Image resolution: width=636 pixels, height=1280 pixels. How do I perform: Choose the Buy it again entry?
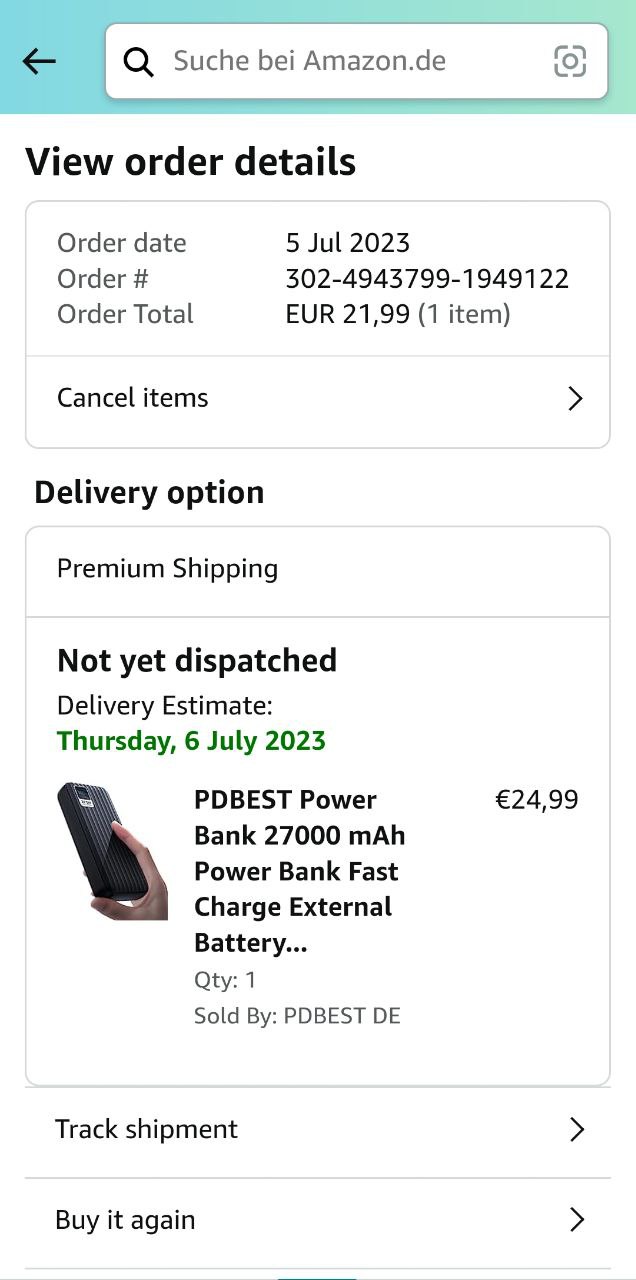point(126,1220)
